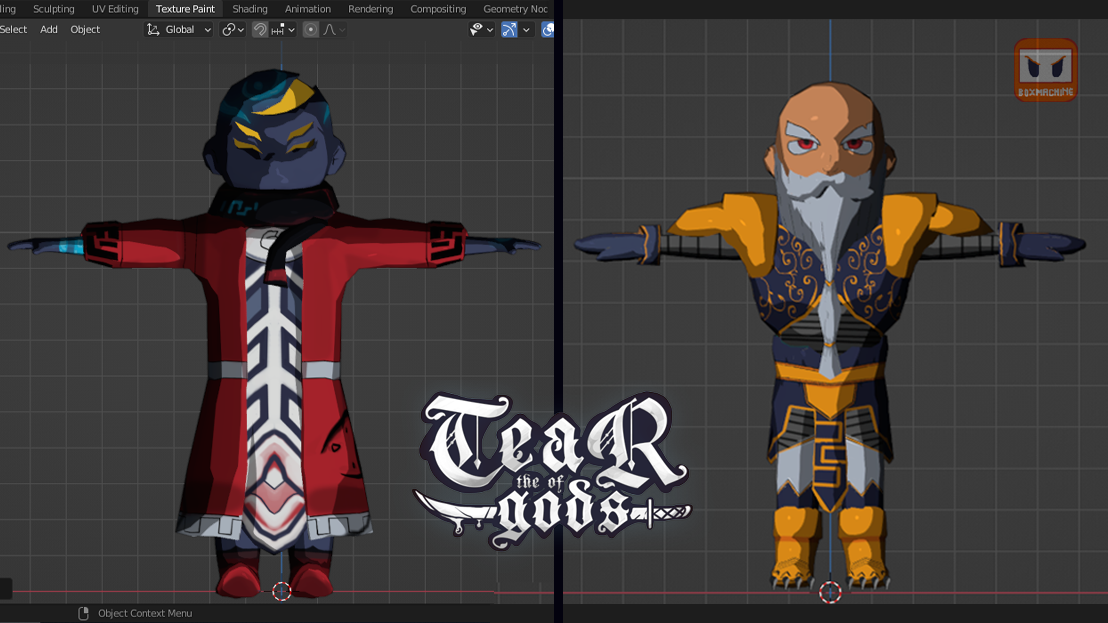Switch to the Shading workspace tab
This screenshot has height=623, width=1108.
click(x=250, y=9)
